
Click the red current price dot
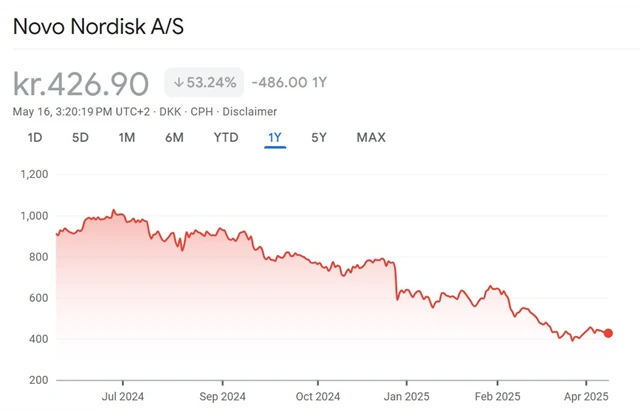point(608,333)
